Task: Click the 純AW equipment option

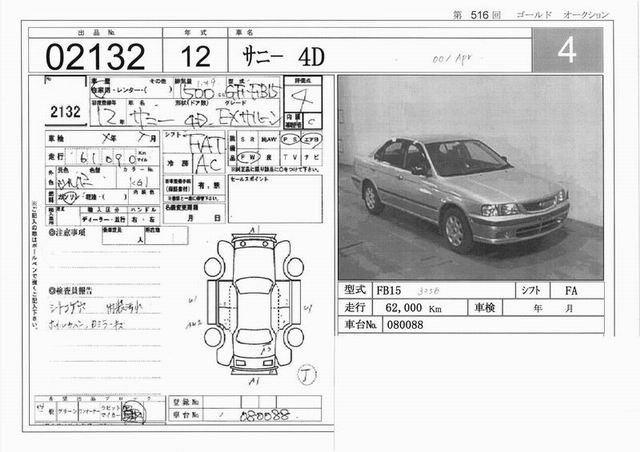Action: (x=269, y=140)
